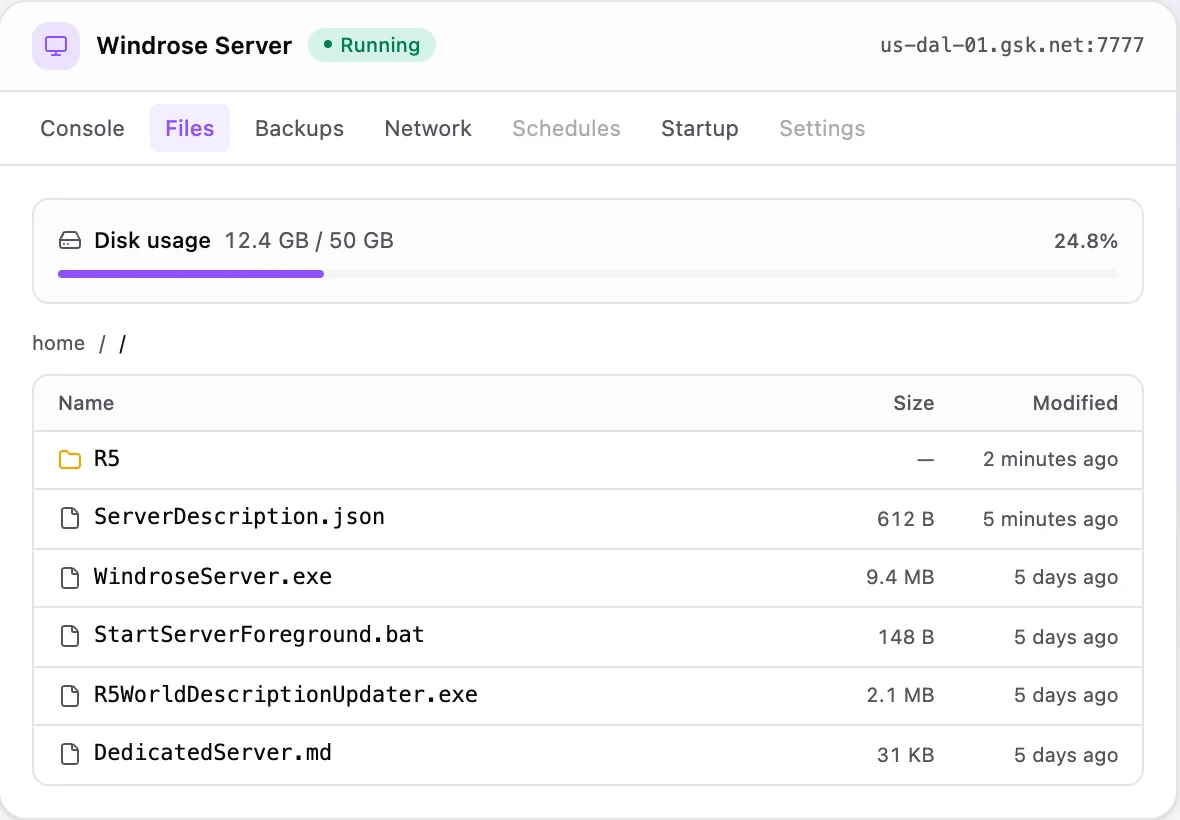This screenshot has width=1180, height=820.
Task: Open StartServerForeground.bat file
Action: coord(259,635)
